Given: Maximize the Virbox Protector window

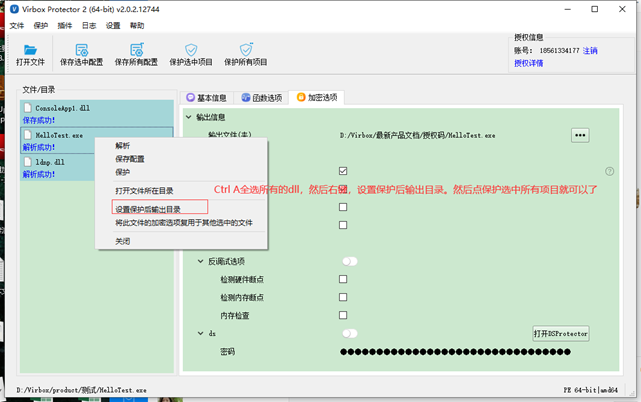Looking at the screenshot, I should 594,9.
